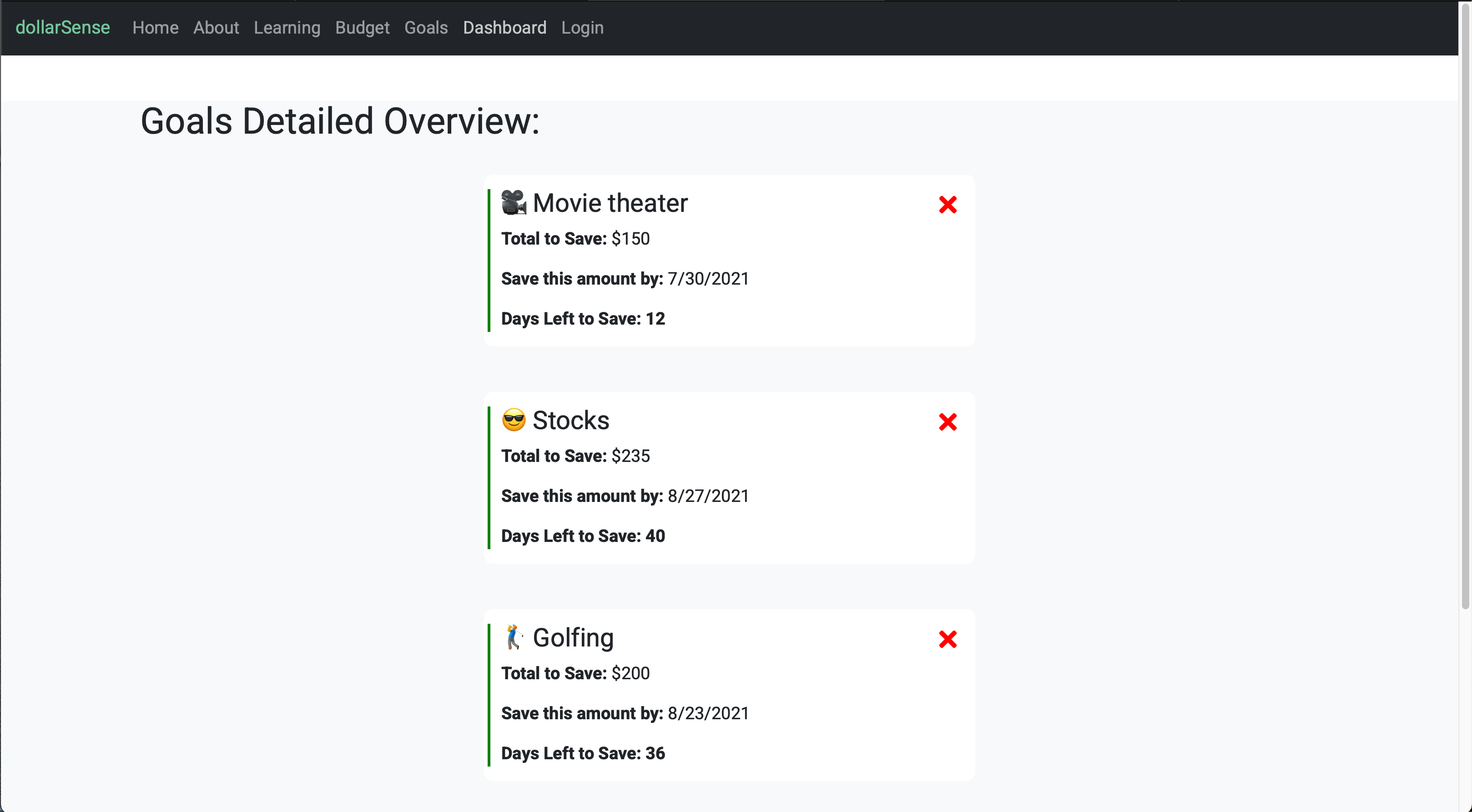
Task: Select the Dashboard nav item
Action: pos(504,27)
